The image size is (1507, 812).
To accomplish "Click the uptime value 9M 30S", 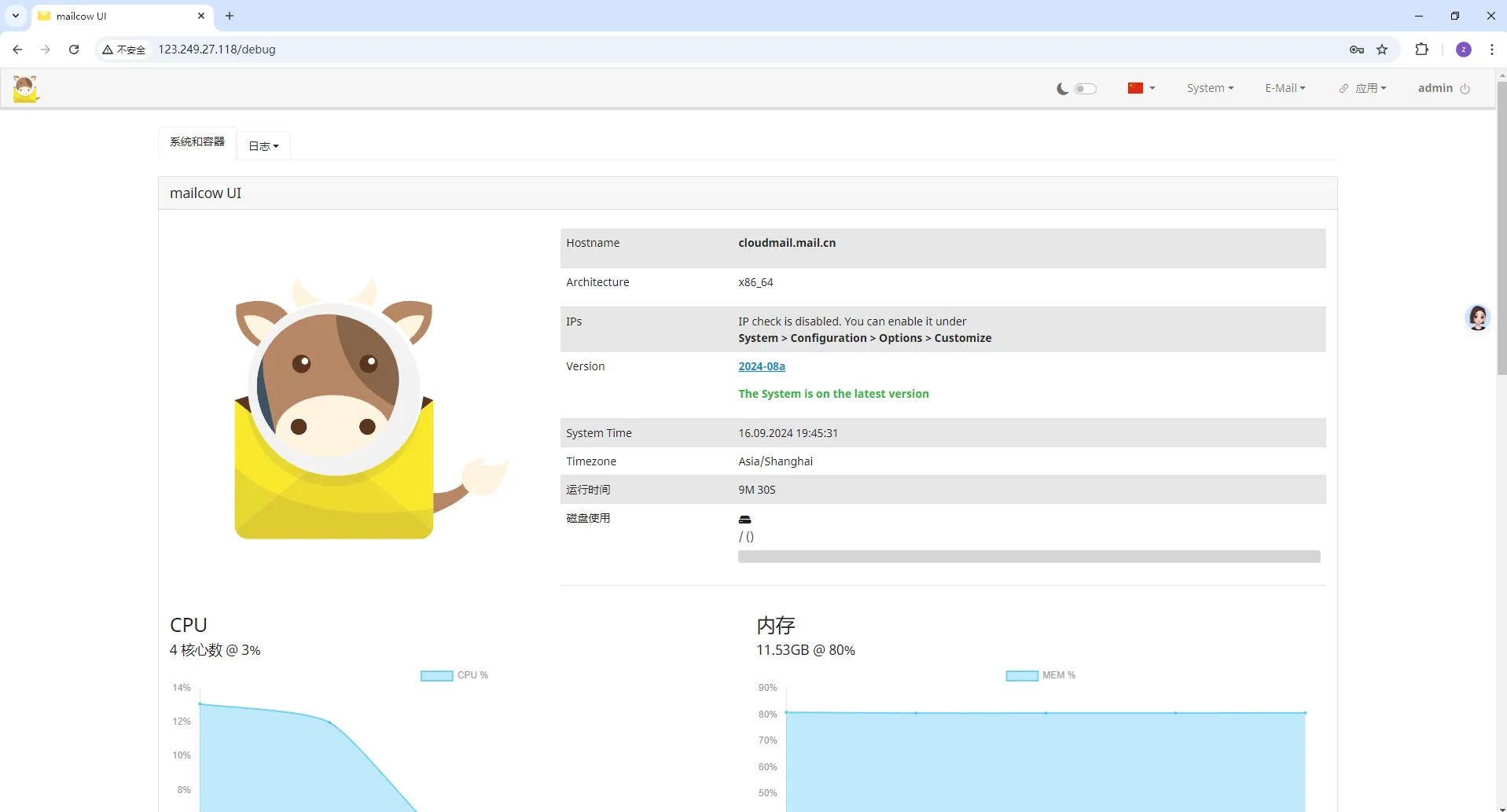I will [x=756, y=490].
